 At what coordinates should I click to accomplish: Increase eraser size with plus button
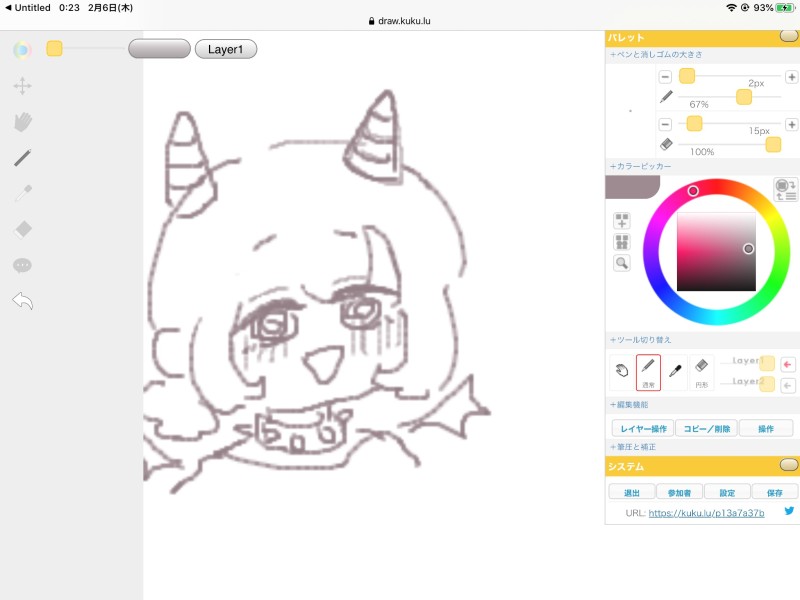pos(791,124)
